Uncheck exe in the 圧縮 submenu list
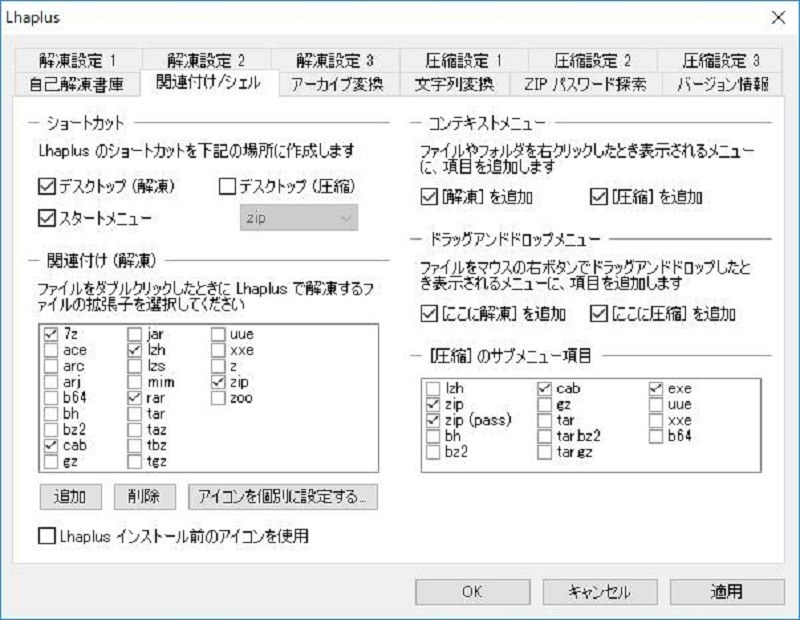Viewport: 800px width, 620px height. pyautogui.click(x=656, y=388)
